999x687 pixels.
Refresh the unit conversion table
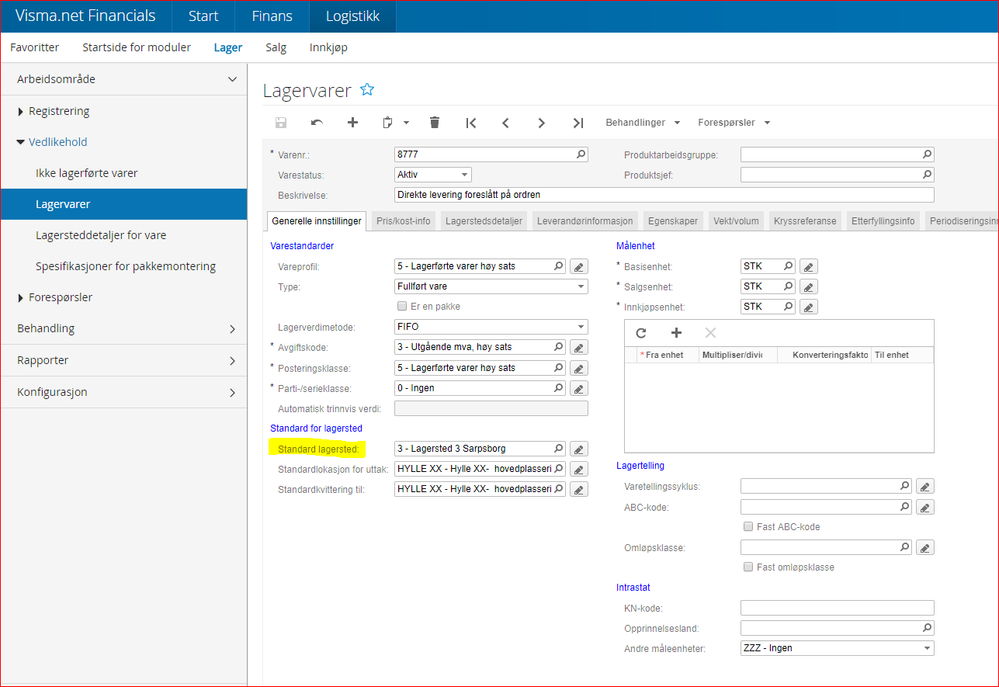[x=641, y=333]
